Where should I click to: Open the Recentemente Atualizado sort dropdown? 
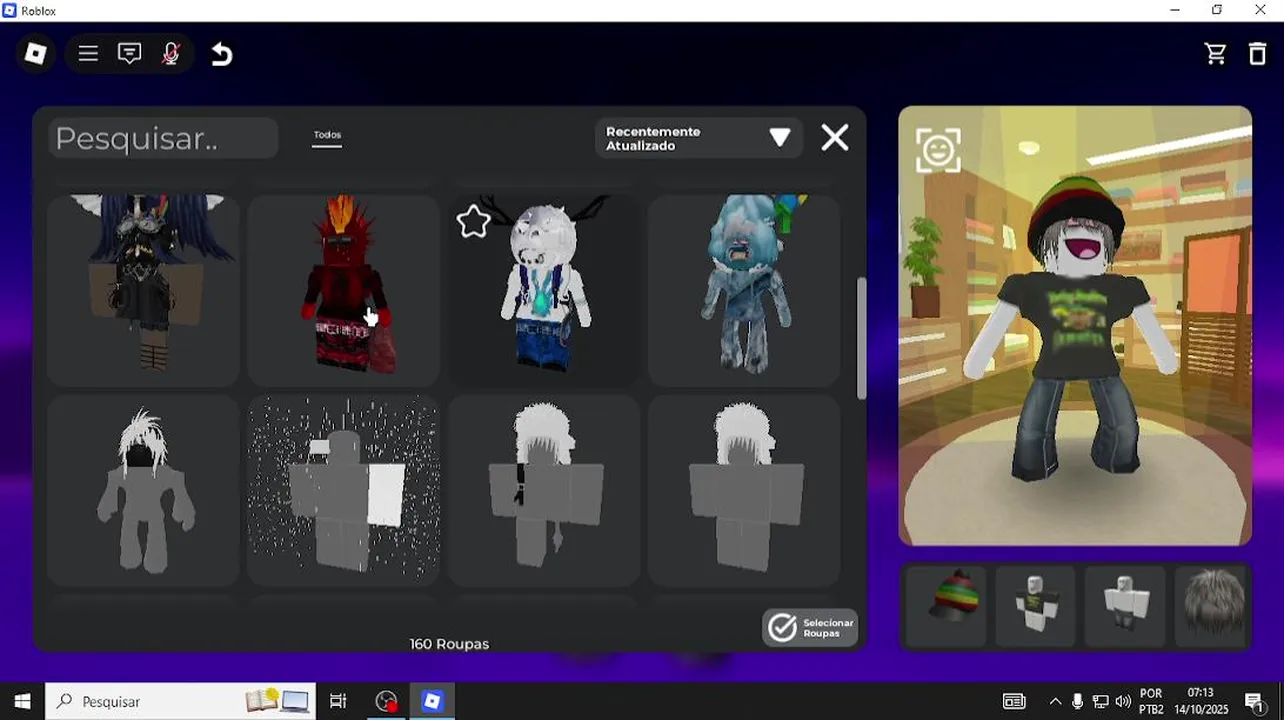698,138
